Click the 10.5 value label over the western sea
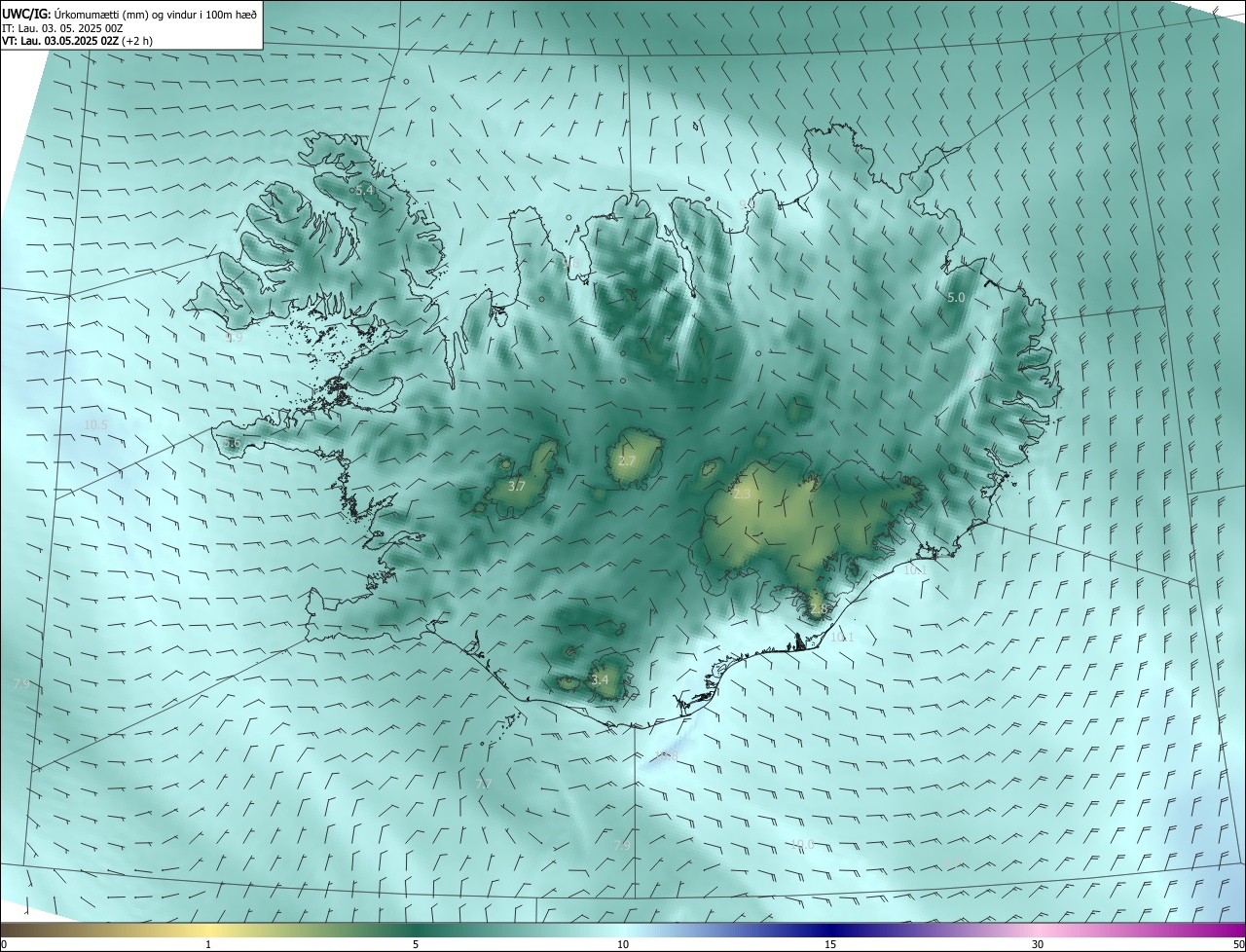The height and width of the screenshot is (952, 1246). [95, 425]
